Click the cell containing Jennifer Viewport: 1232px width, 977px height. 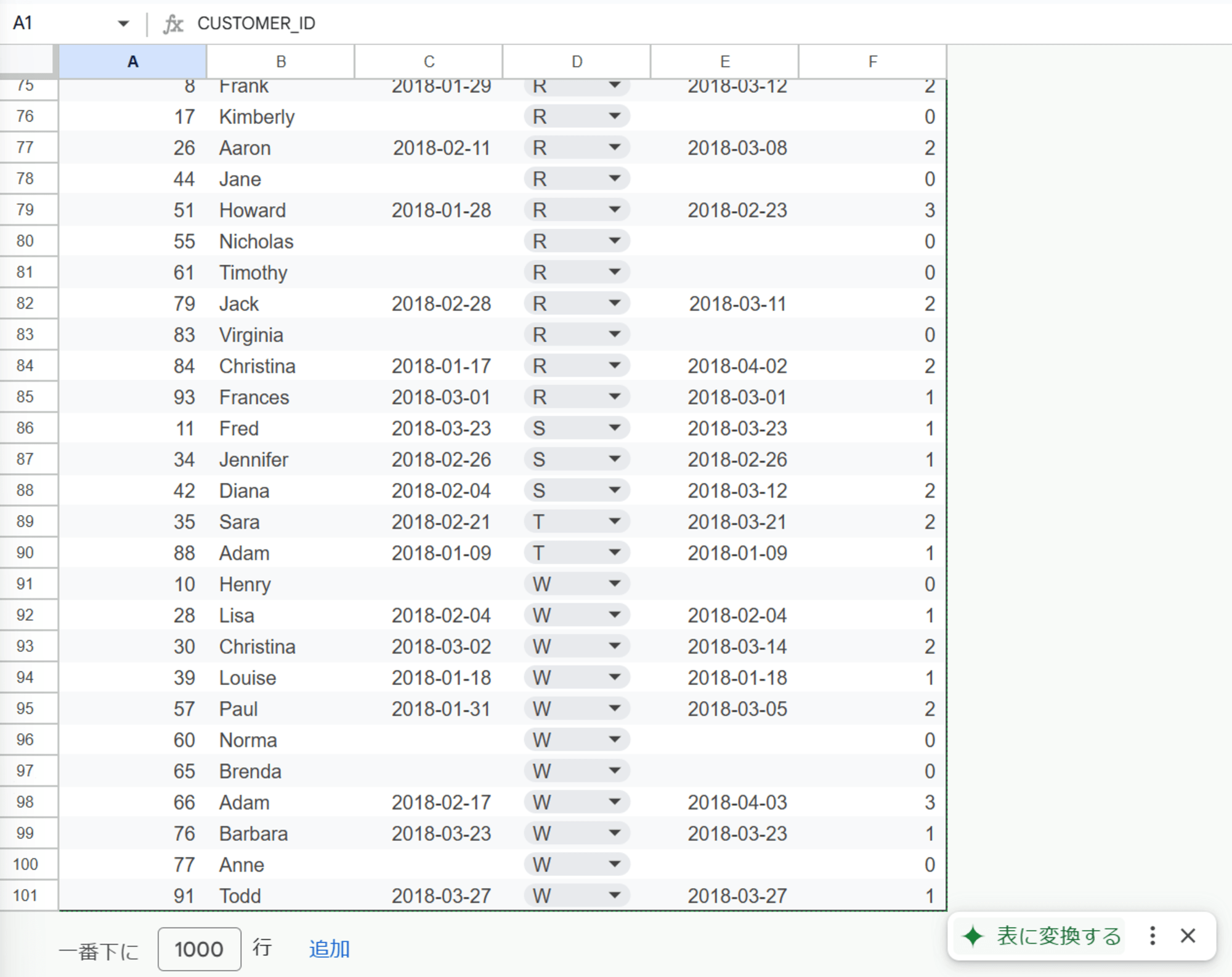pos(281,460)
